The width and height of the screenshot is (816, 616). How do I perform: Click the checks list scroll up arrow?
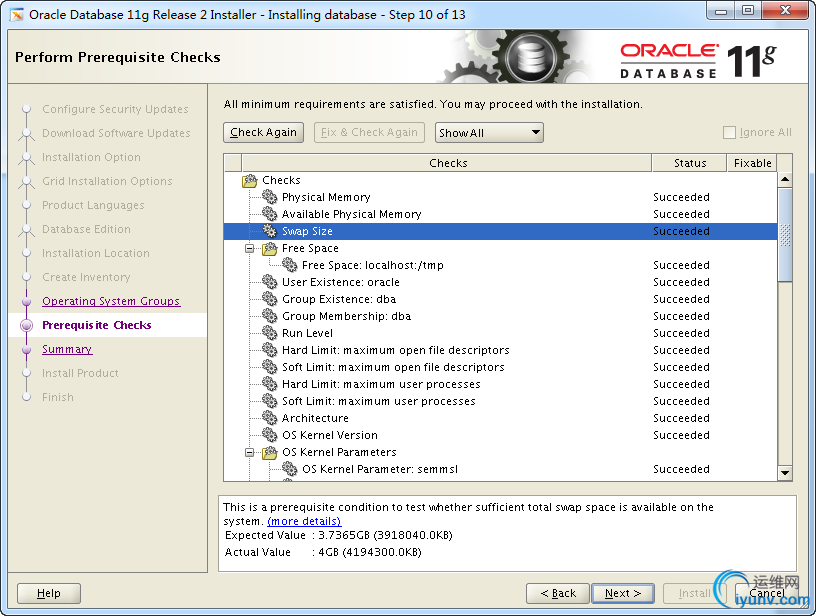[x=785, y=179]
